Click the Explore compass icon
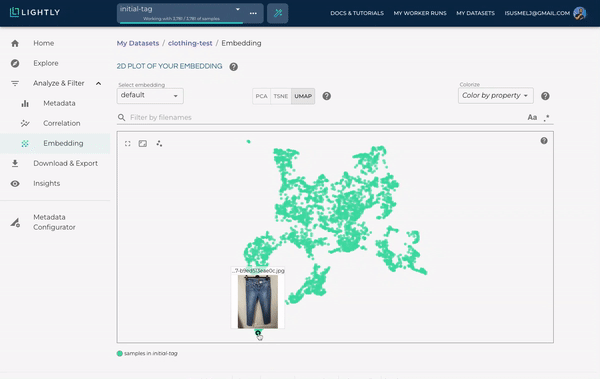 point(15,63)
